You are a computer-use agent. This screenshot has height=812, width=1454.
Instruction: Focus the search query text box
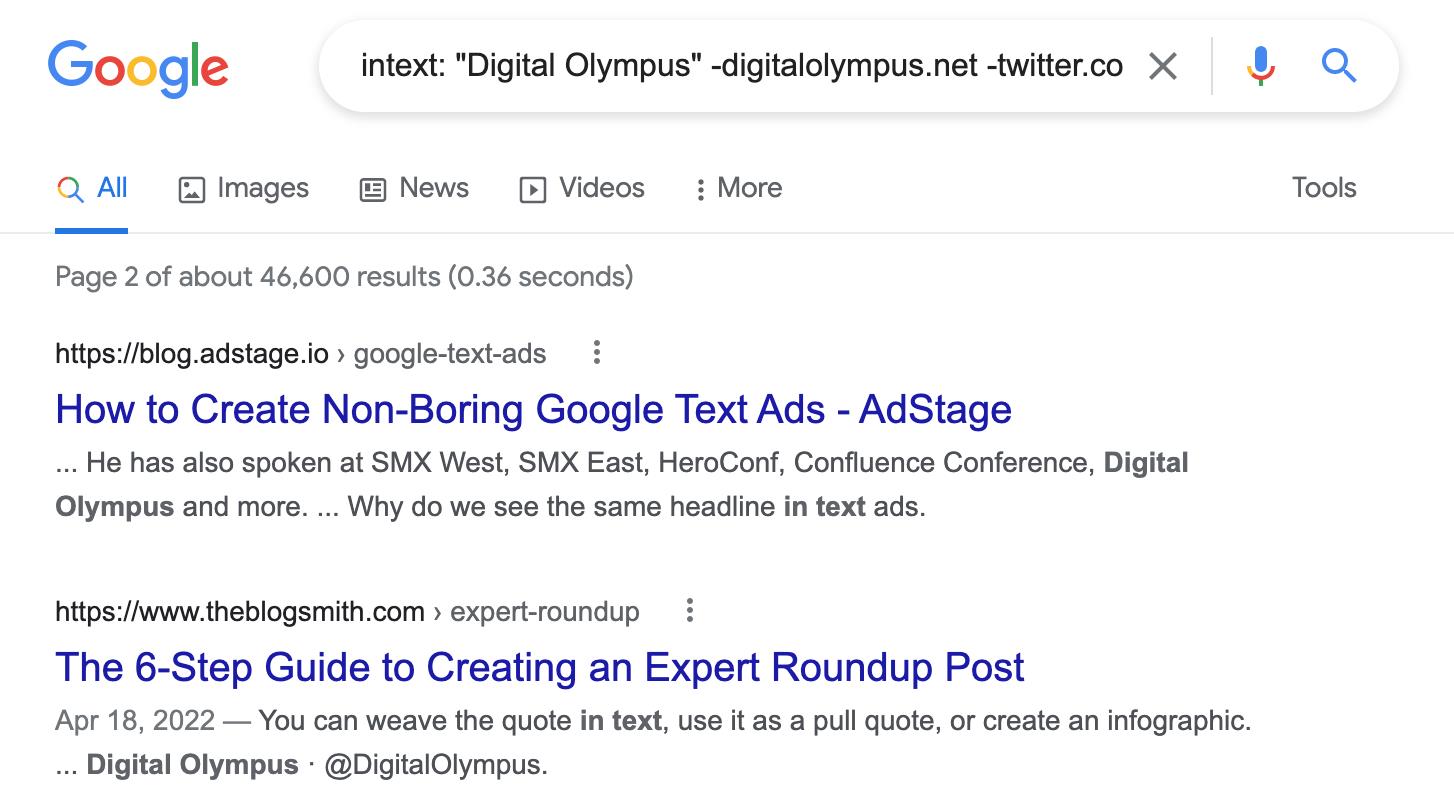coord(741,66)
